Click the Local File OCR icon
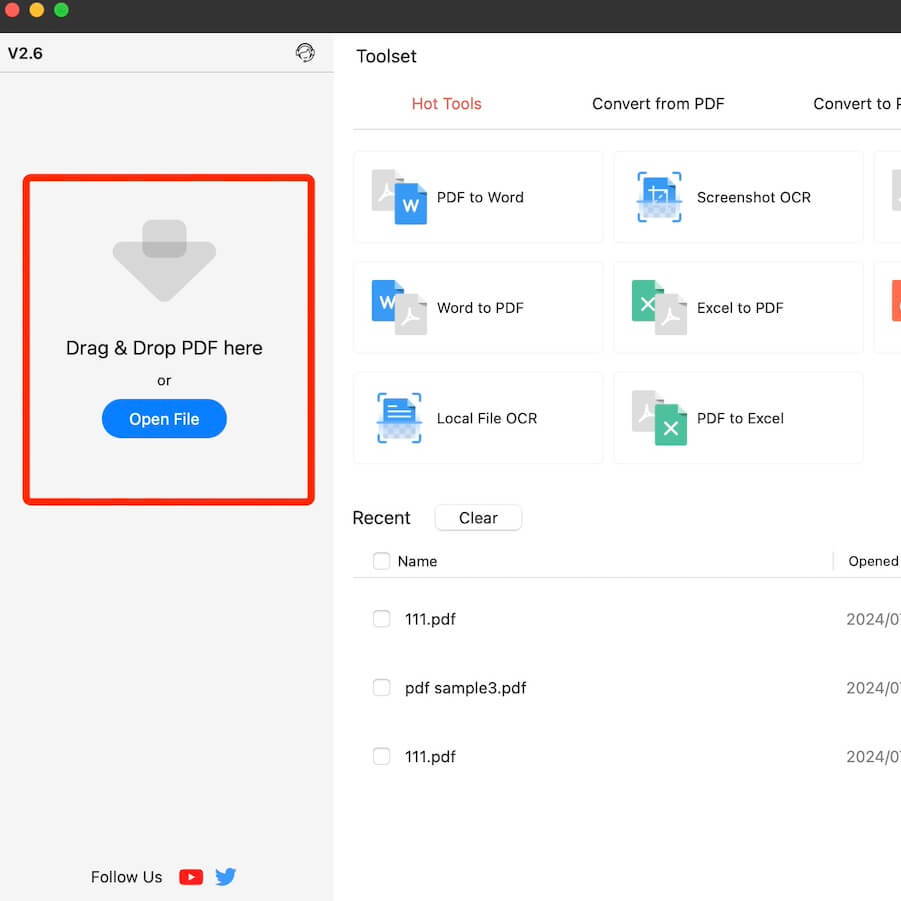The image size is (901, 901). coord(399,418)
